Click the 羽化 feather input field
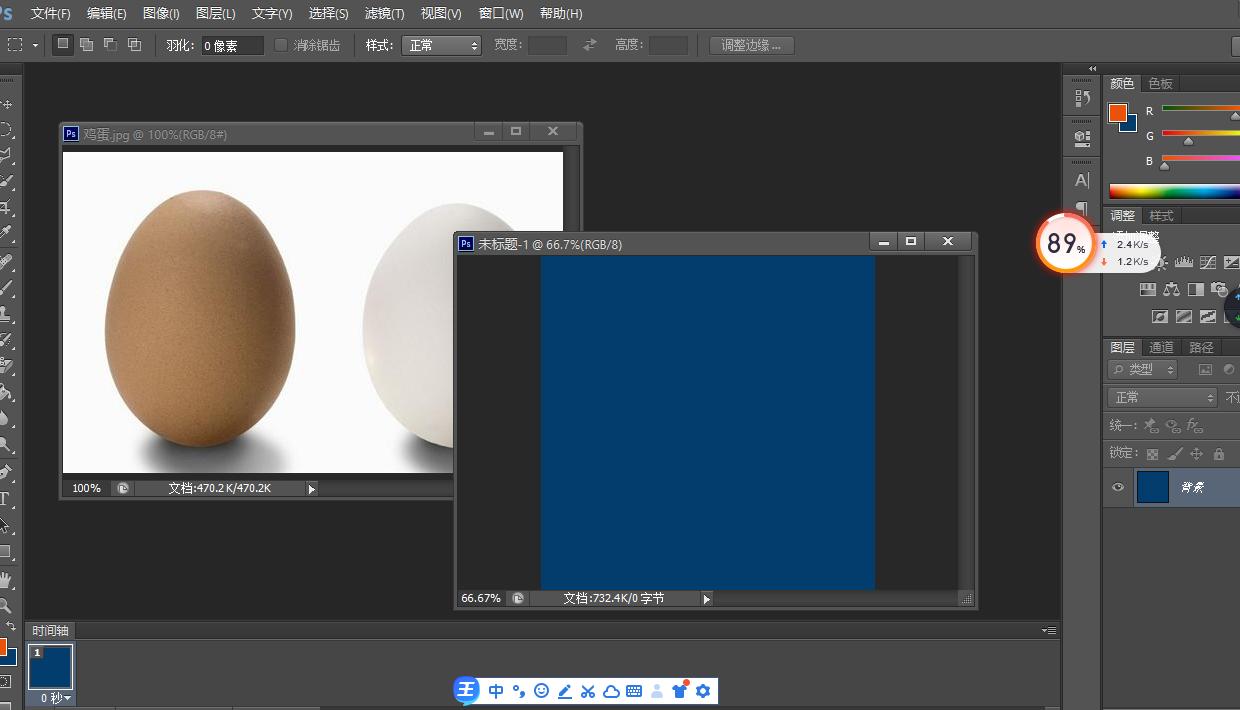This screenshot has width=1240, height=710. (x=232, y=45)
